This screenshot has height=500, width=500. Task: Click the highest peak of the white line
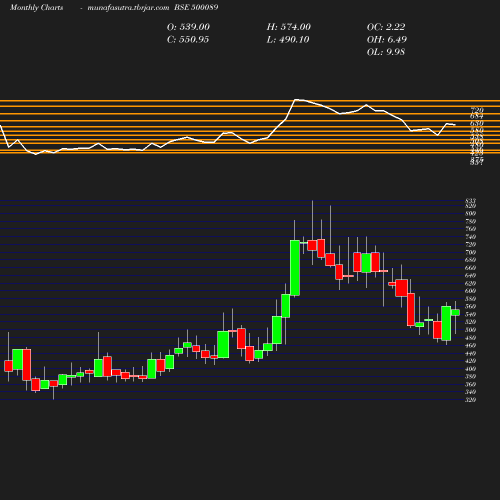[x=295, y=99]
